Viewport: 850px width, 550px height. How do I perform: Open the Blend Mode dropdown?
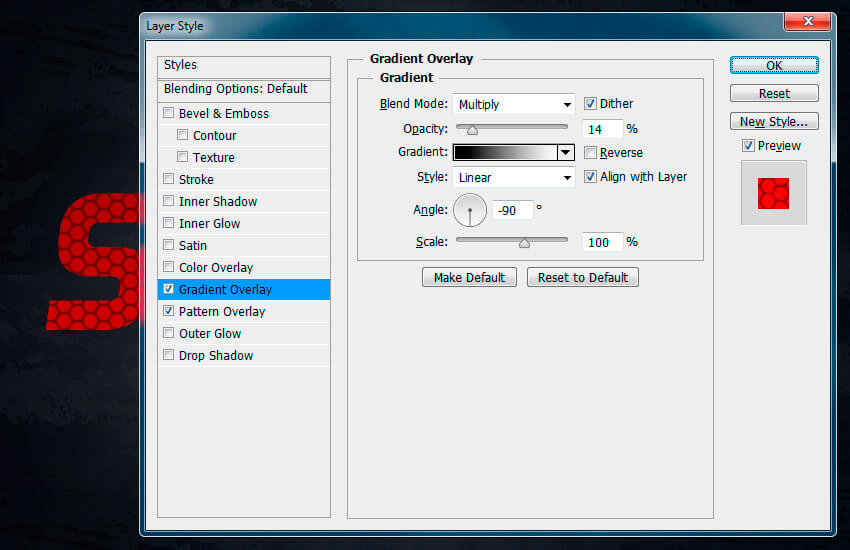[513, 104]
